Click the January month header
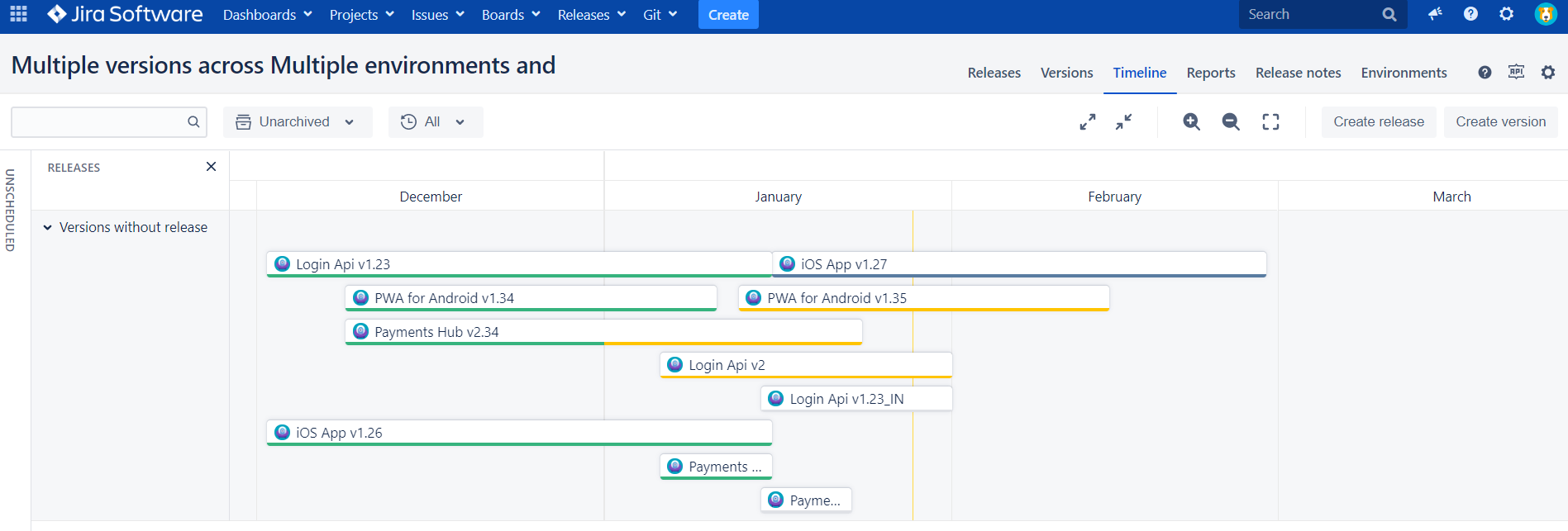This screenshot has height=531, width=1568. (778, 197)
